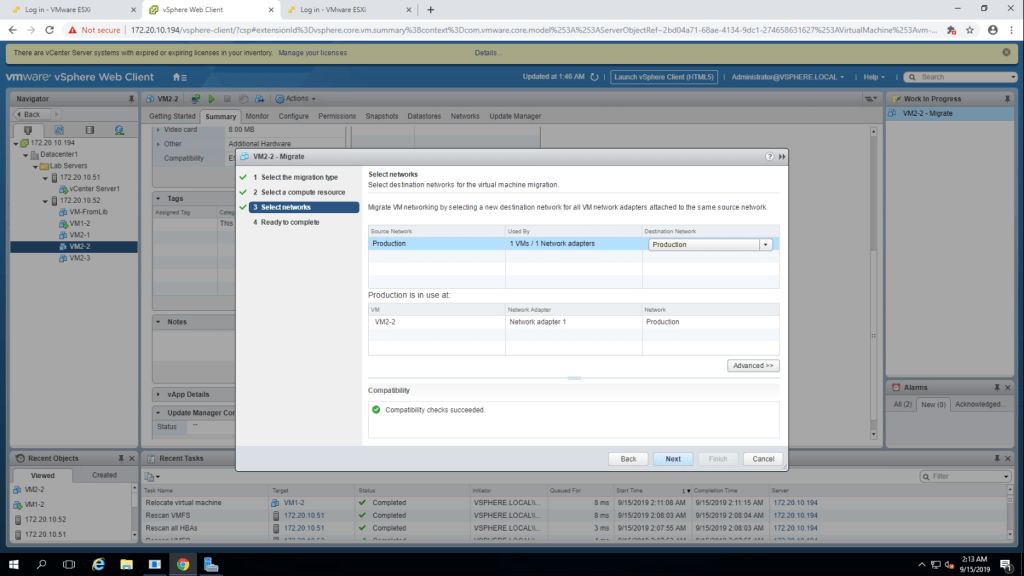
Task: Click the vSphere home menu icon
Action: [x=180, y=77]
